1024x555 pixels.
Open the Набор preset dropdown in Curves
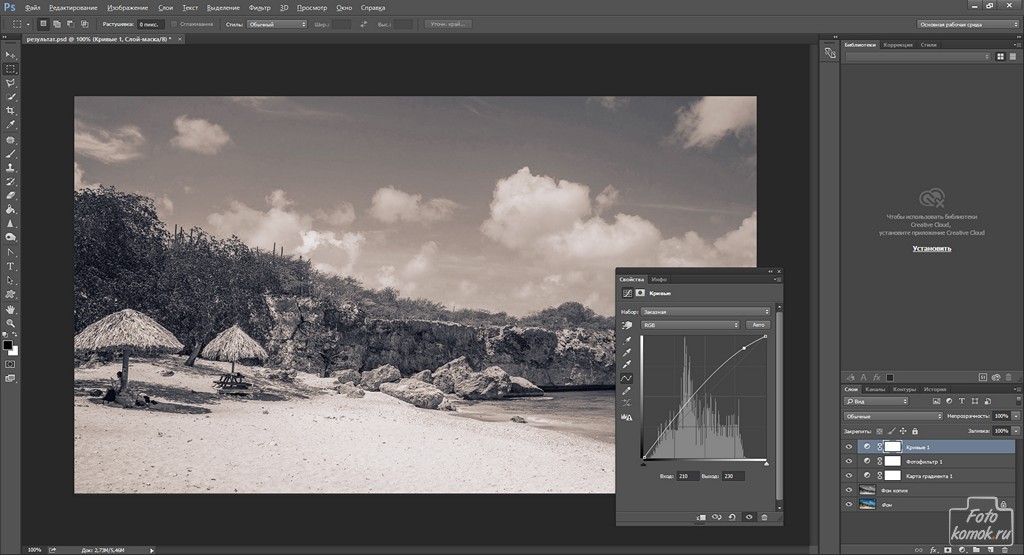point(706,312)
